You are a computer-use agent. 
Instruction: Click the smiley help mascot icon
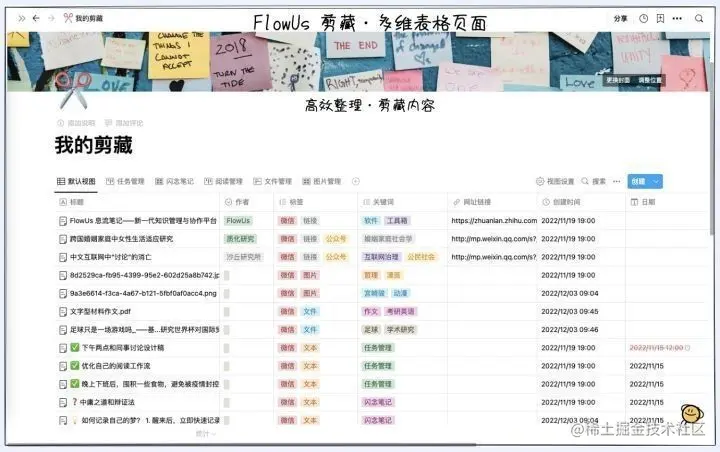pos(692,414)
